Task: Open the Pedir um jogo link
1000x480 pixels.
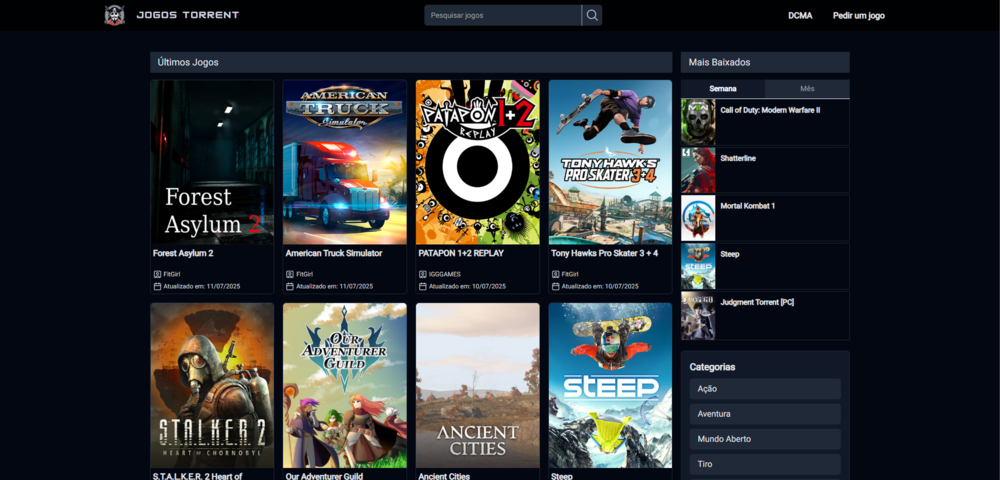Action: (x=858, y=16)
